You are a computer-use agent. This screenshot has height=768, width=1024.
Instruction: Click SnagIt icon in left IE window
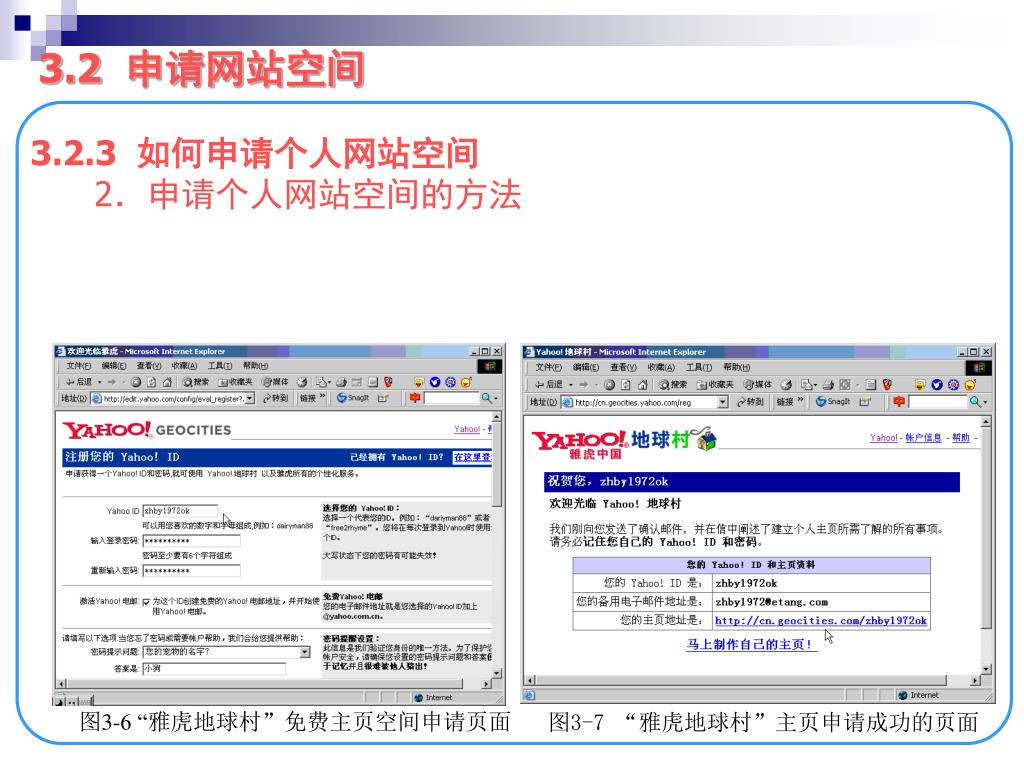tap(353, 398)
